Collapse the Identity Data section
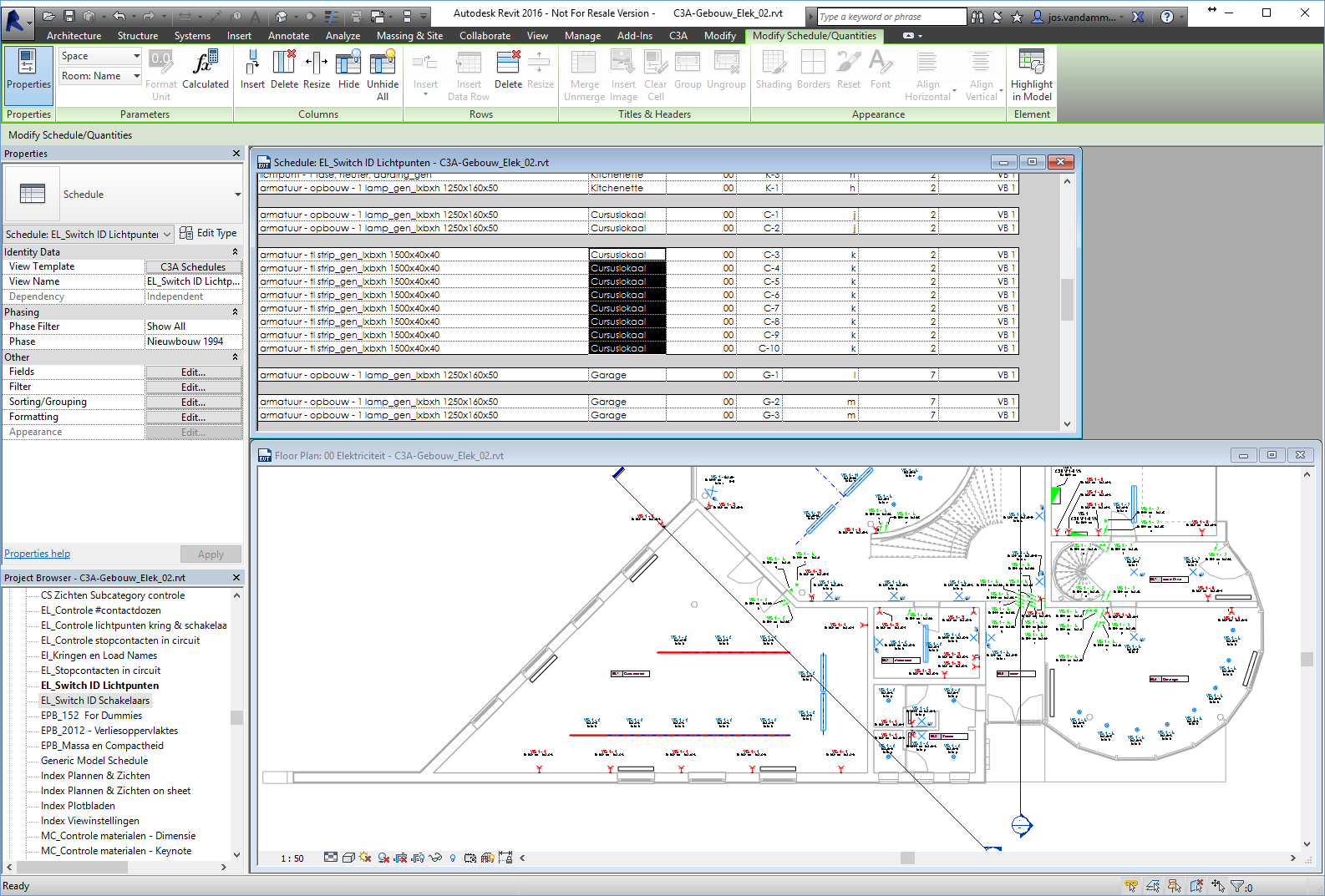1325x896 pixels. (x=235, y=251)
